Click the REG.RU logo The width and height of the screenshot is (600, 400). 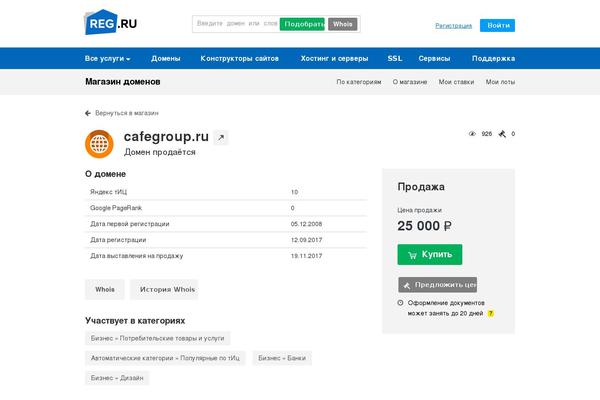tap(110, 23)
